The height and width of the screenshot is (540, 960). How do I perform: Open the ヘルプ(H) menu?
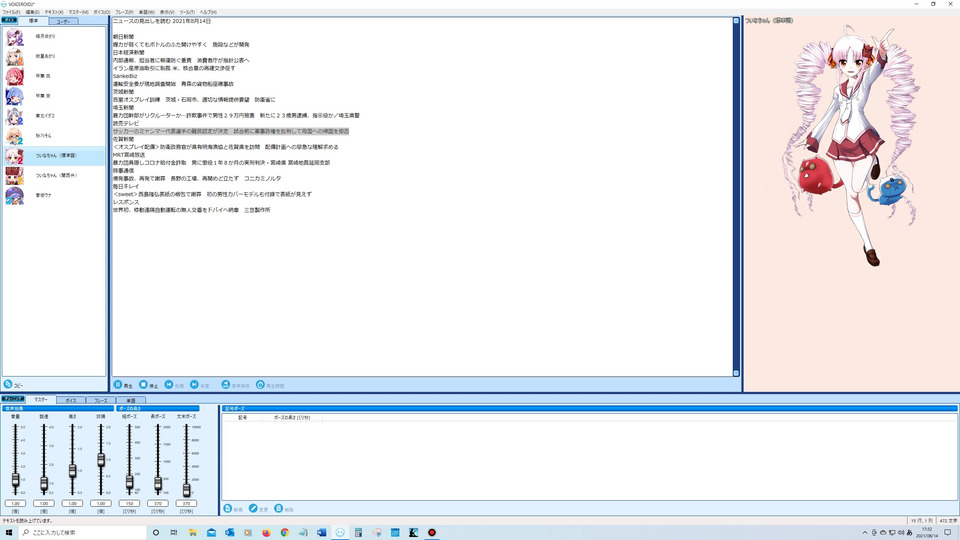(x=208, y=12)
